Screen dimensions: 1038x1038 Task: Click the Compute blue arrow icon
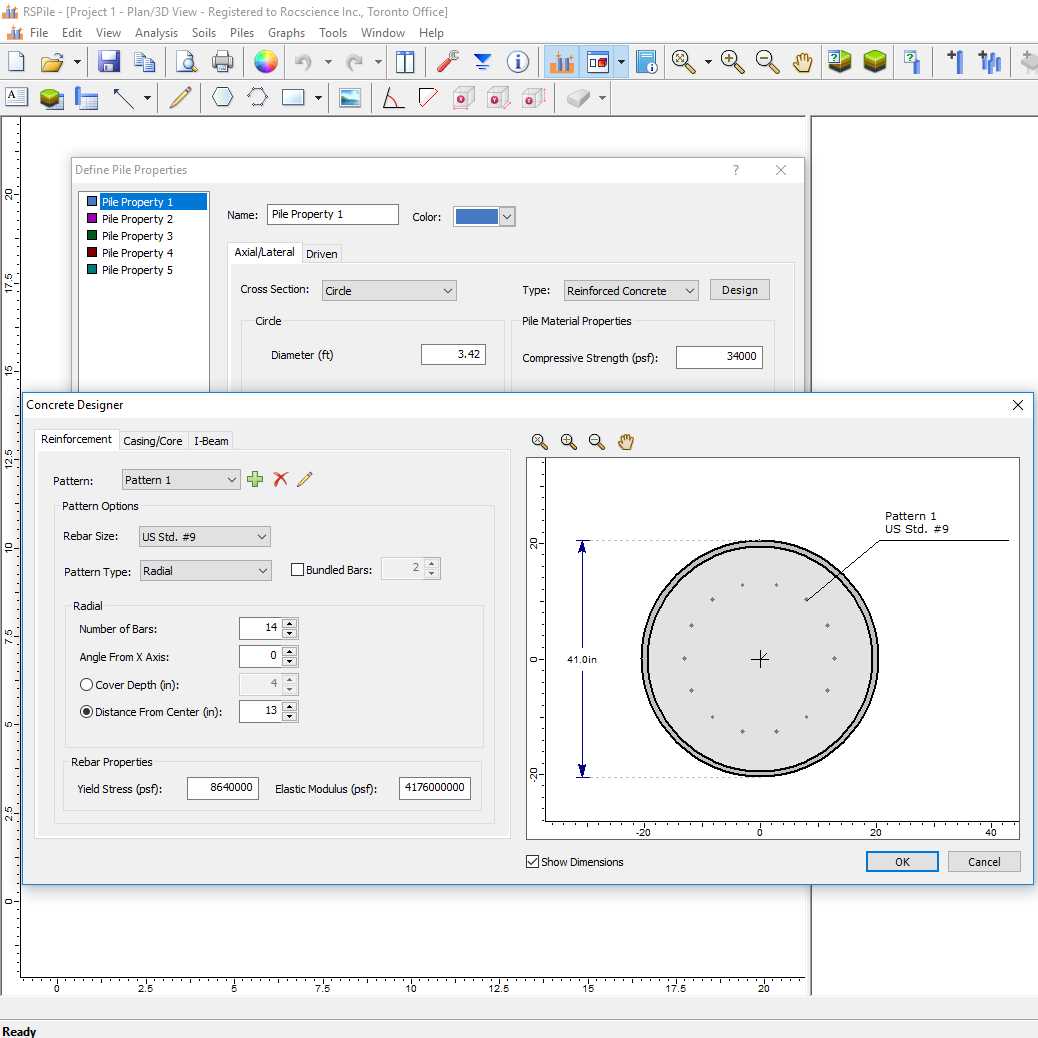pos(483,62)
